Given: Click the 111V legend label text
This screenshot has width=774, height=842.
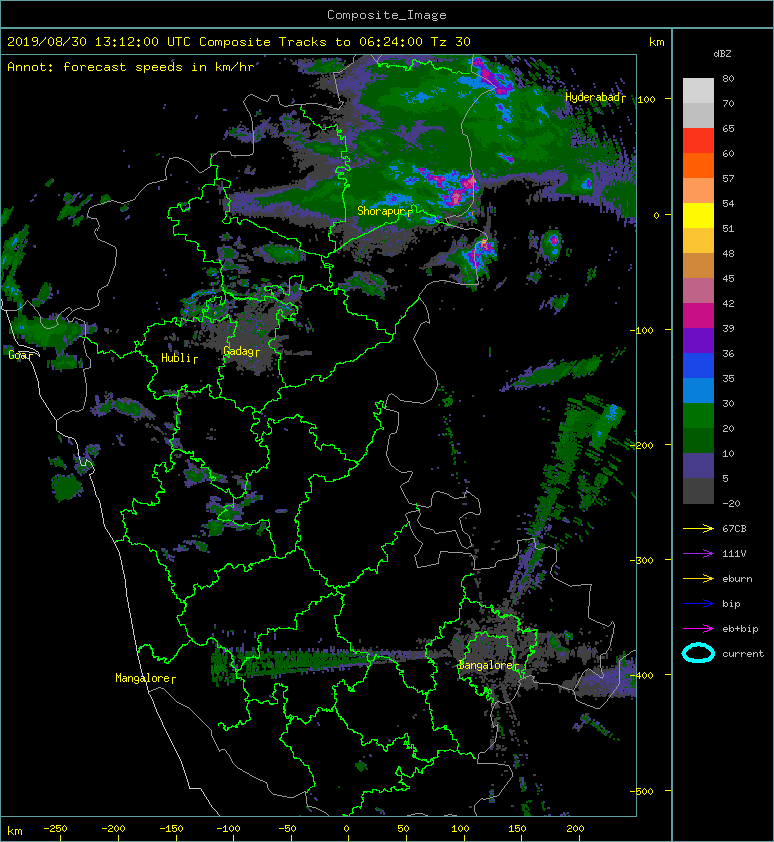Looking at the screenshot, I should coord(734,553).
